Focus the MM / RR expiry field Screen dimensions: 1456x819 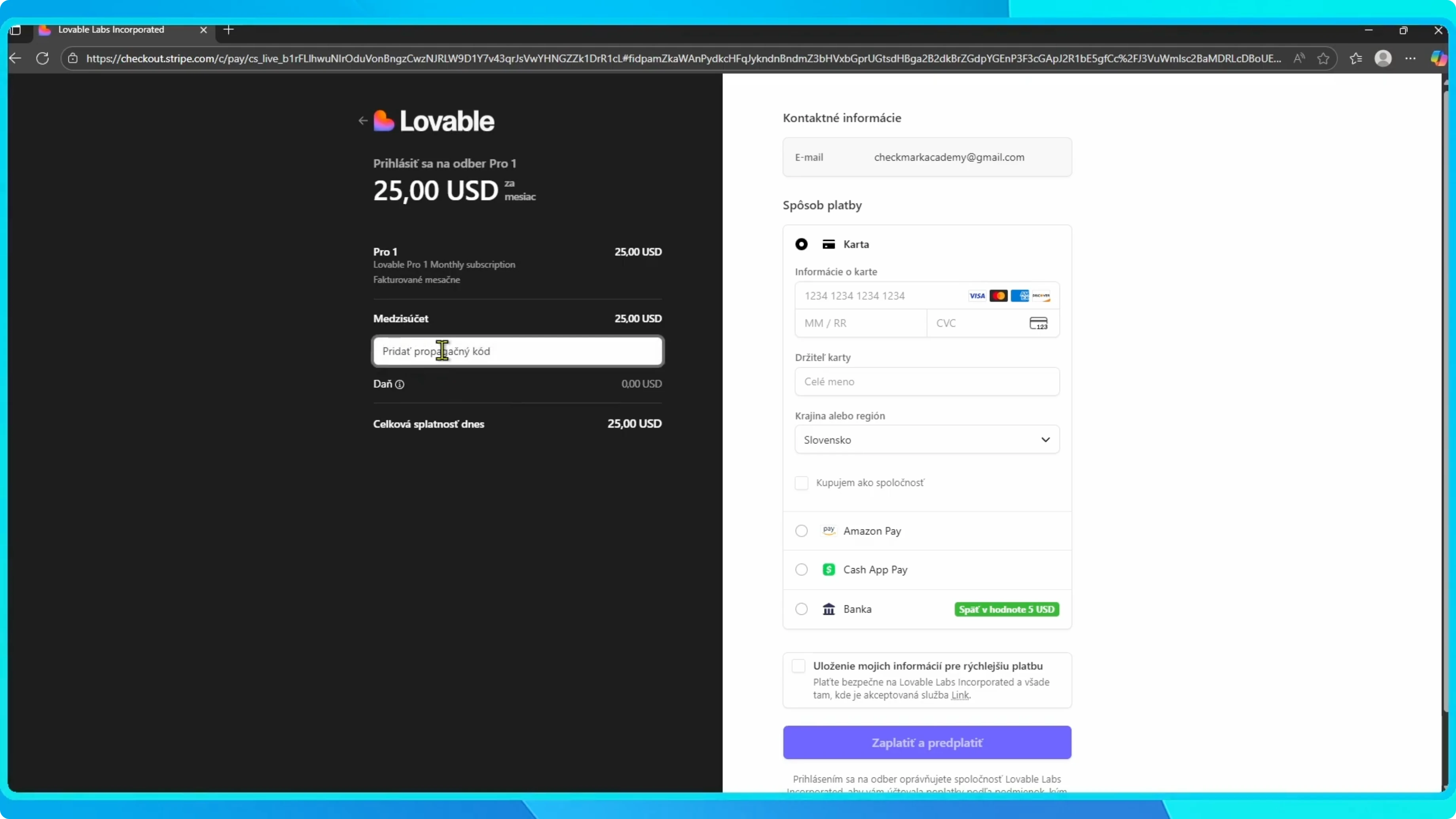click(861, 323)
